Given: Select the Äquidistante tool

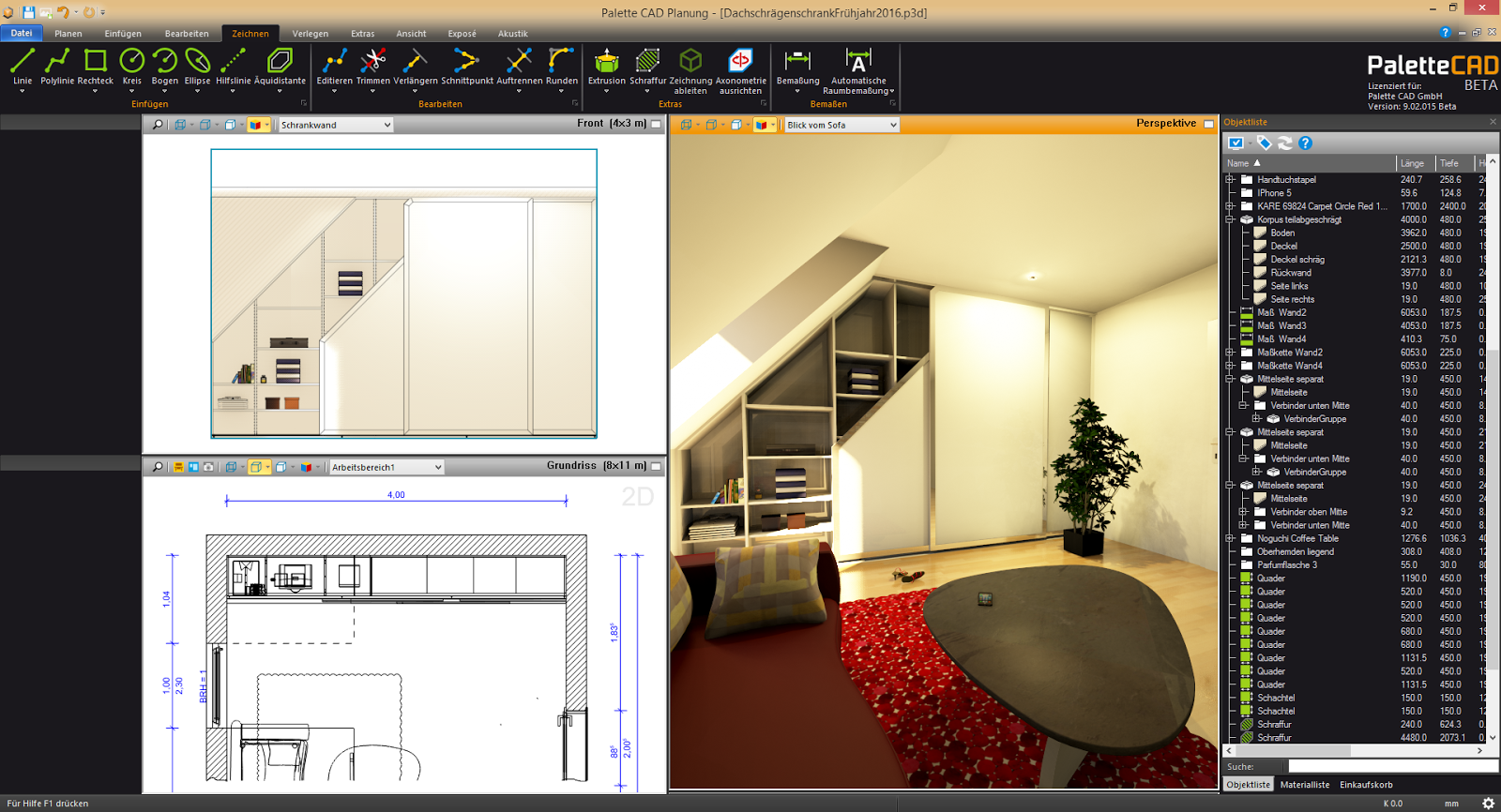Looking at the screenshot, I should coord(280,68).
